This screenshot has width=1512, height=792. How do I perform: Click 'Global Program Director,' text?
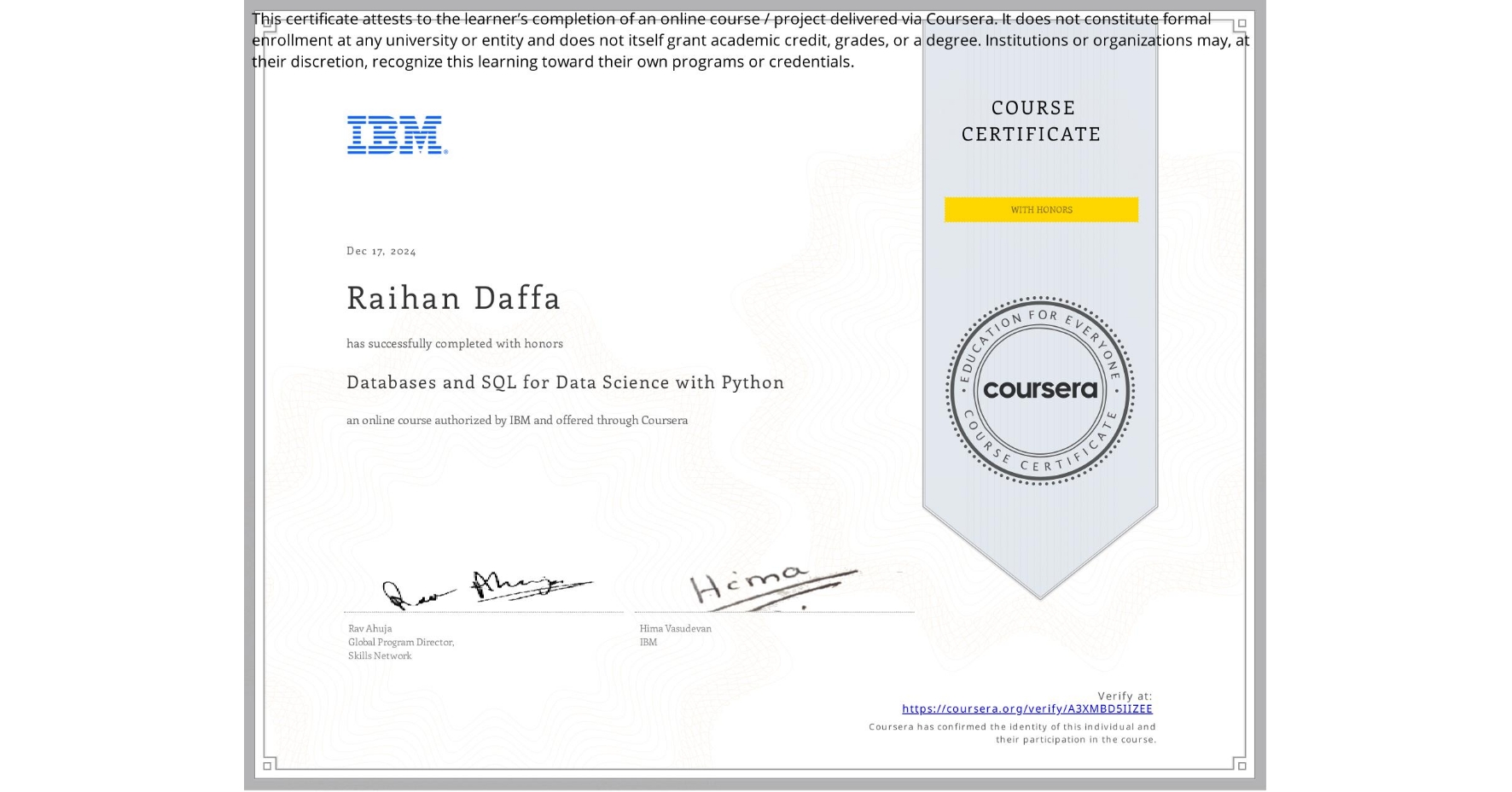coord(401,642)
